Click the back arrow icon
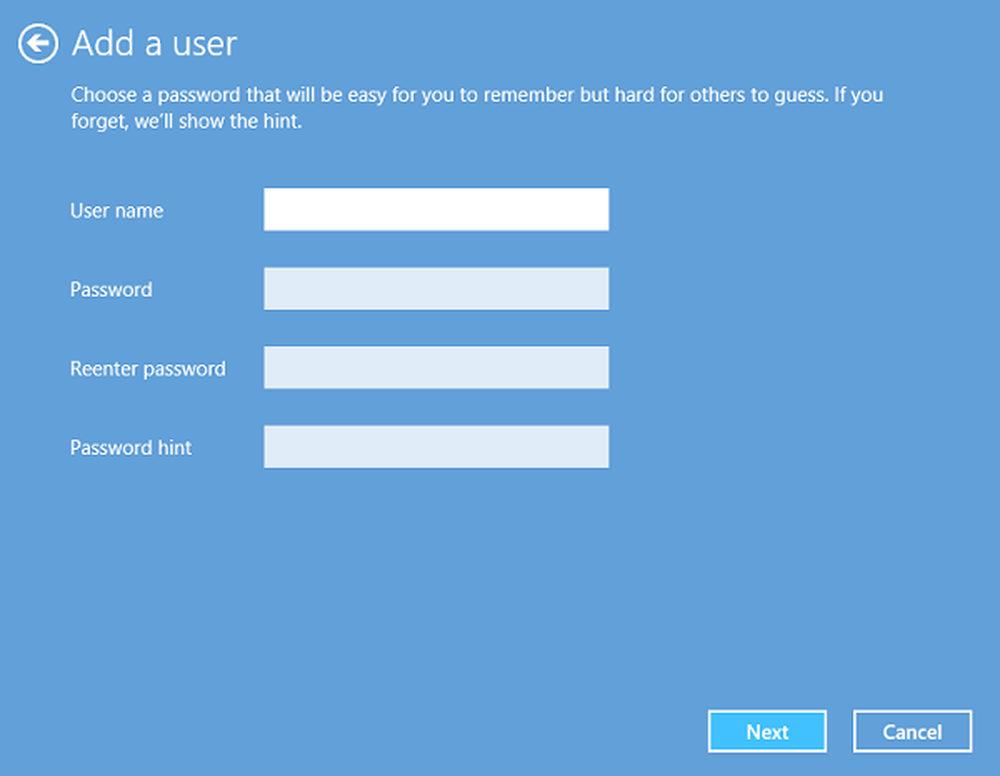This screenshot has width=1000, height=776. [38, 44]
